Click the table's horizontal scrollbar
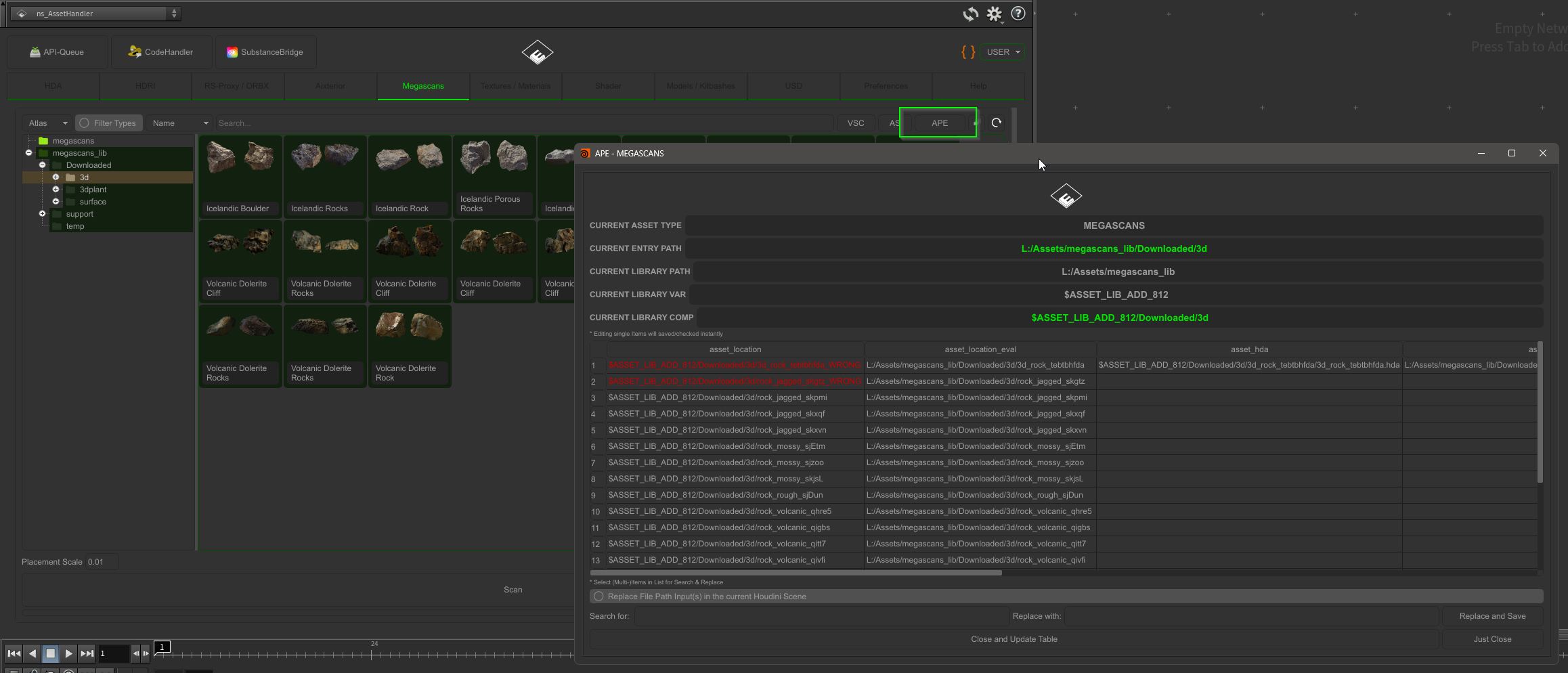 click(x=796, y=573)
